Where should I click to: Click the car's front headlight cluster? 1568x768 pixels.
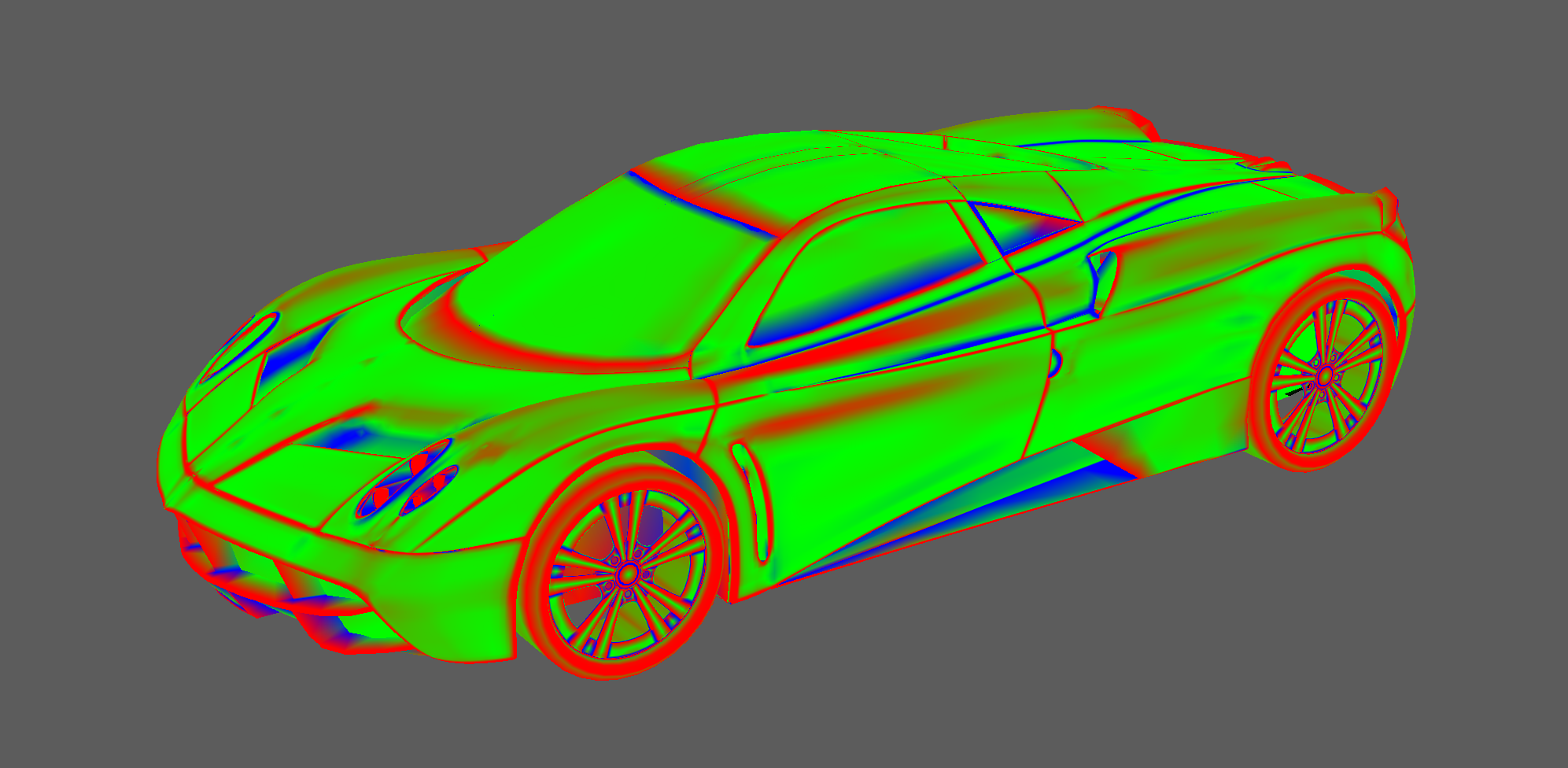408,479
